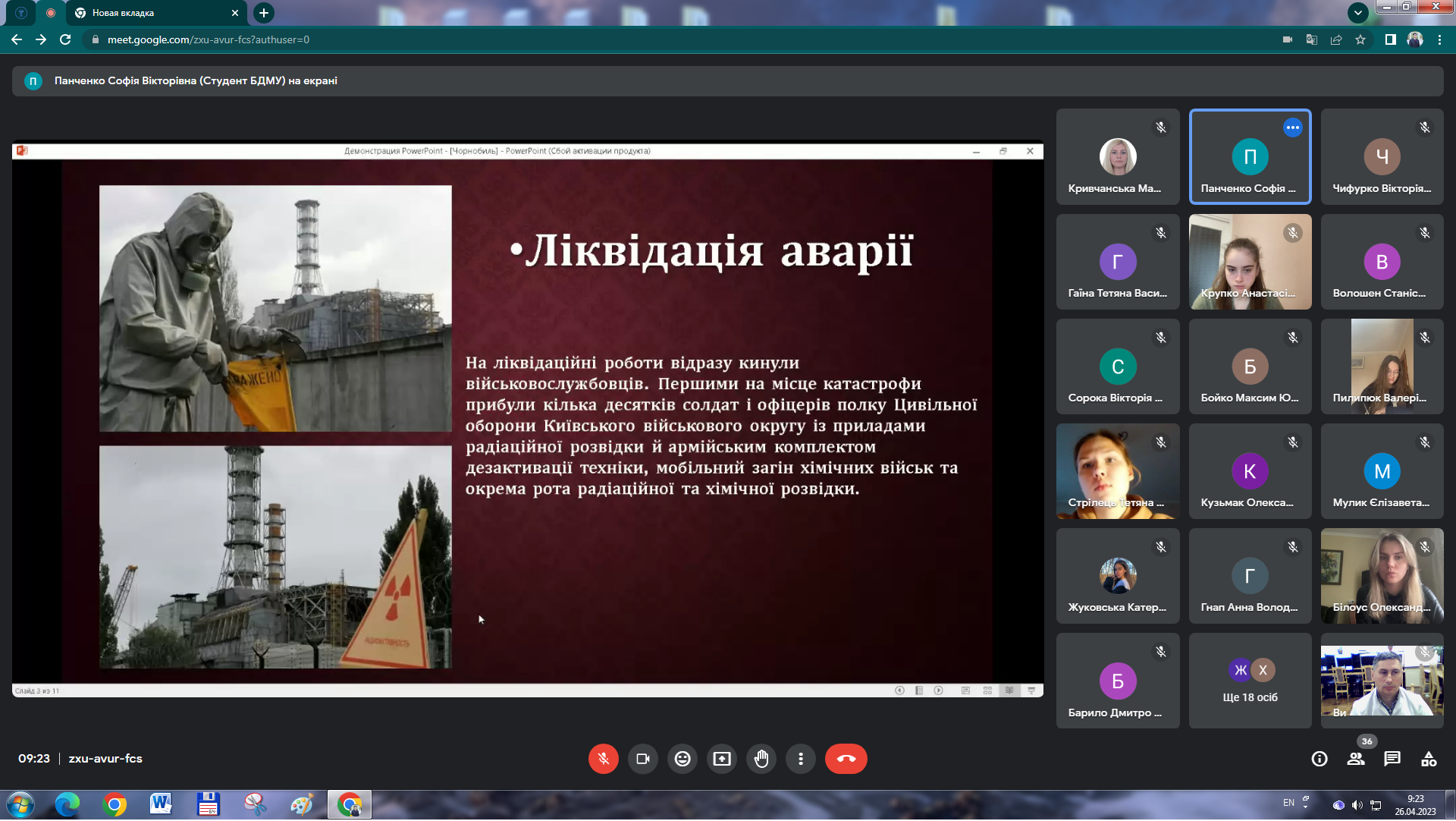This screenshot has height=821, width=1456.
Task: Toggle the camera button off
Action: click(643, 759)
